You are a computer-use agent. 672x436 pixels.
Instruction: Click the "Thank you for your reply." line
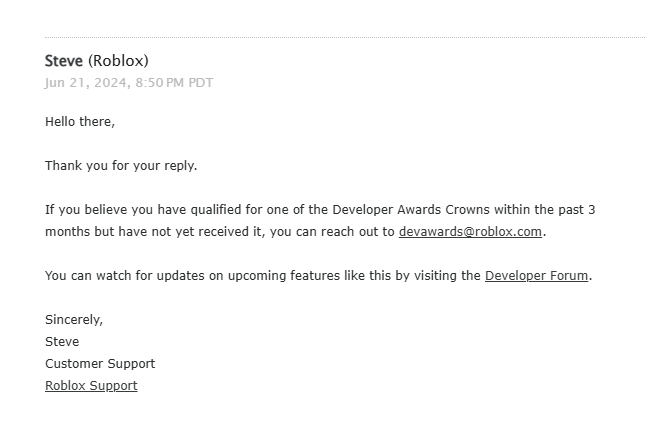(121, 165)
